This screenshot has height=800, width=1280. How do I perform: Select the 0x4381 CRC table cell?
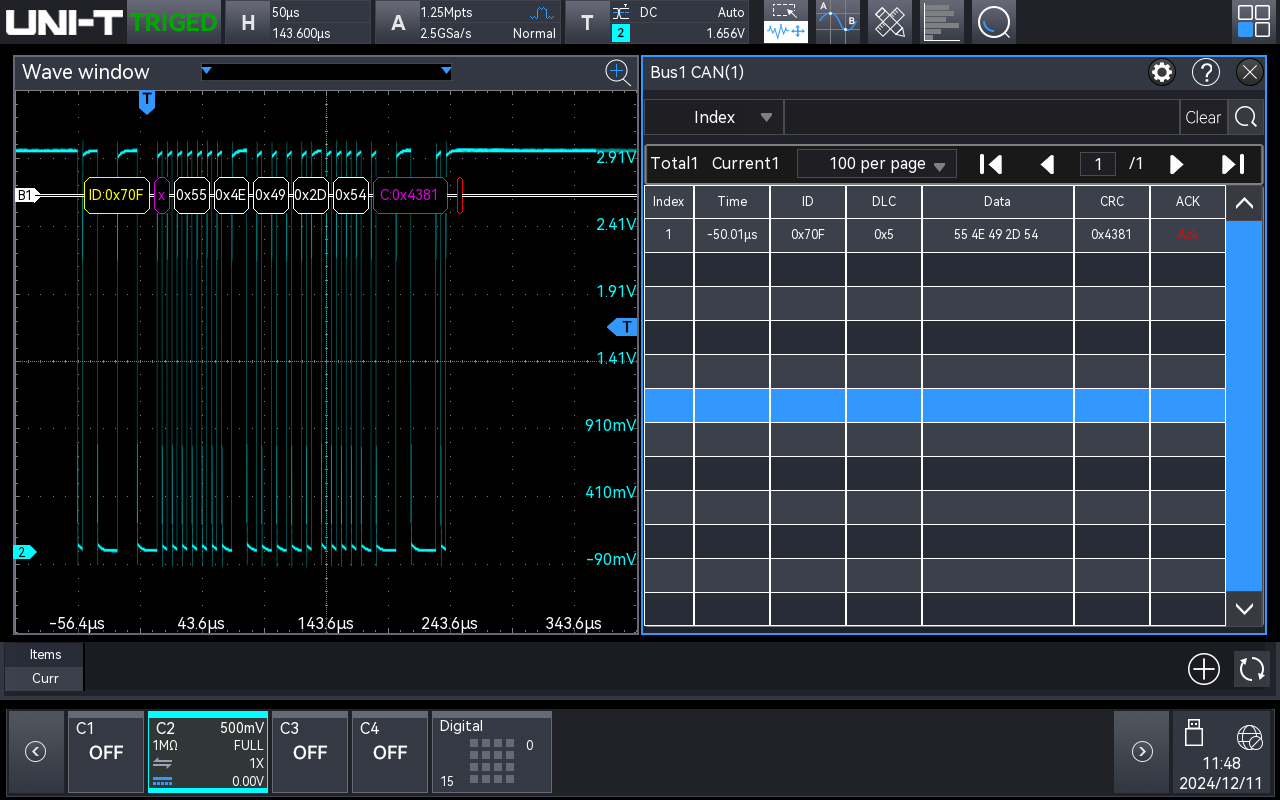(x=1112, y=235)
